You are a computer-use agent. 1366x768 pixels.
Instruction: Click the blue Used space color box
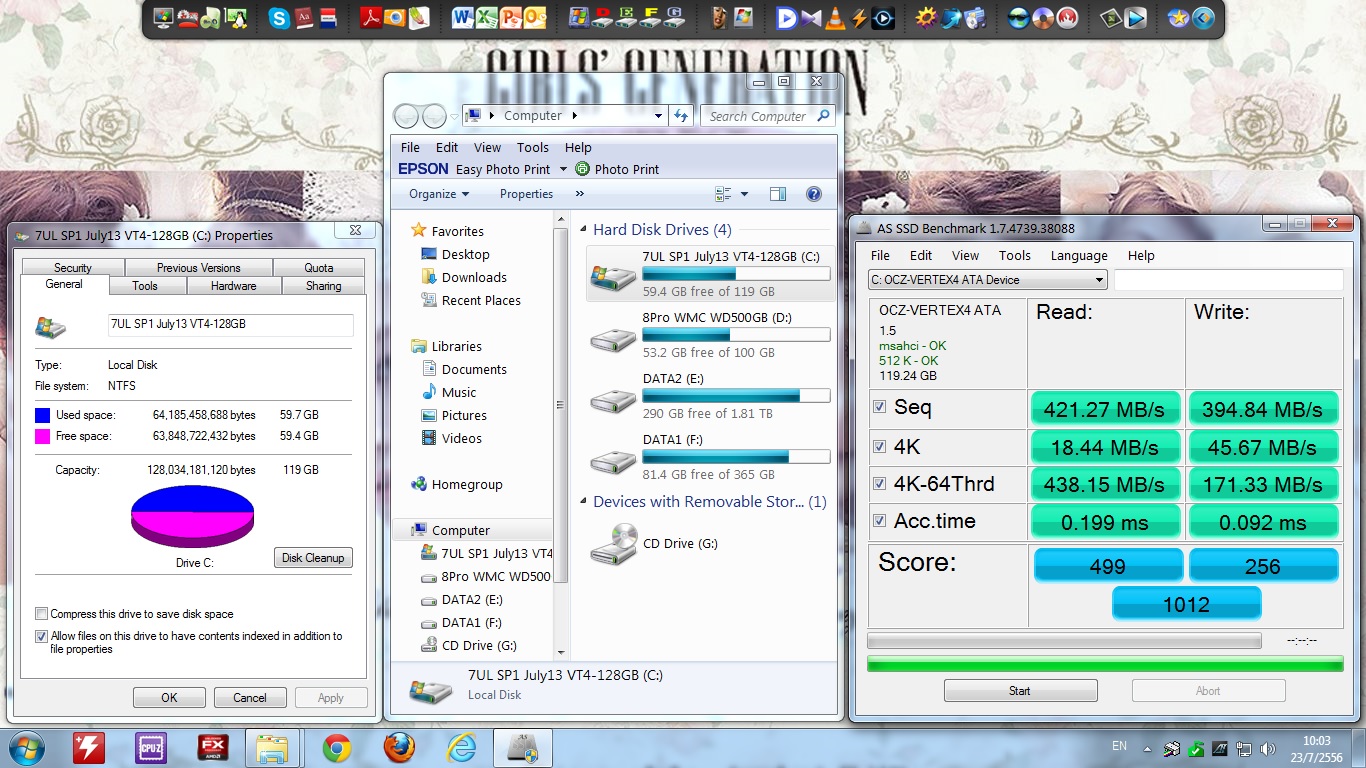coord(42,415)
